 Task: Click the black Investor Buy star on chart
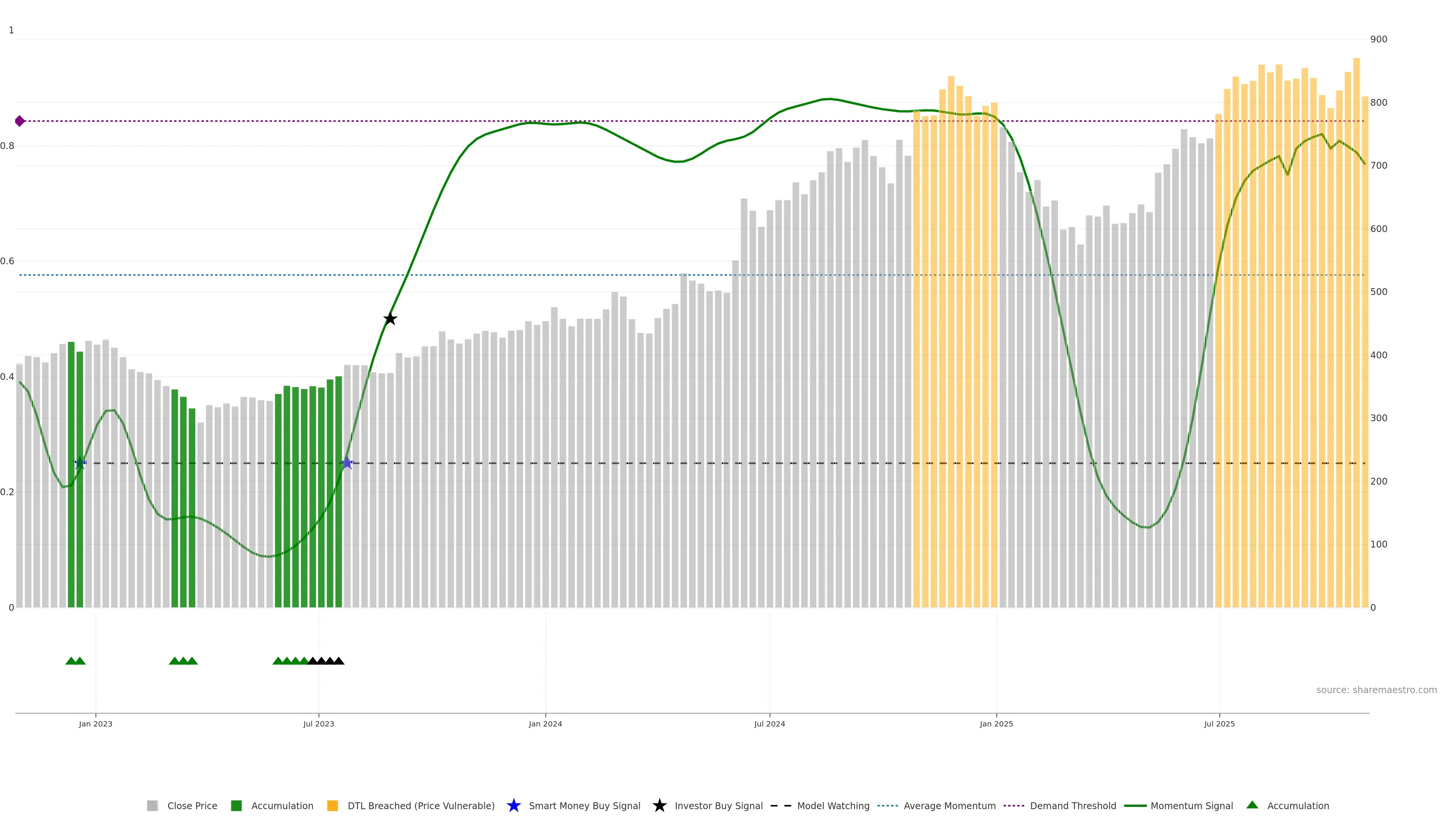click(390, 319)
